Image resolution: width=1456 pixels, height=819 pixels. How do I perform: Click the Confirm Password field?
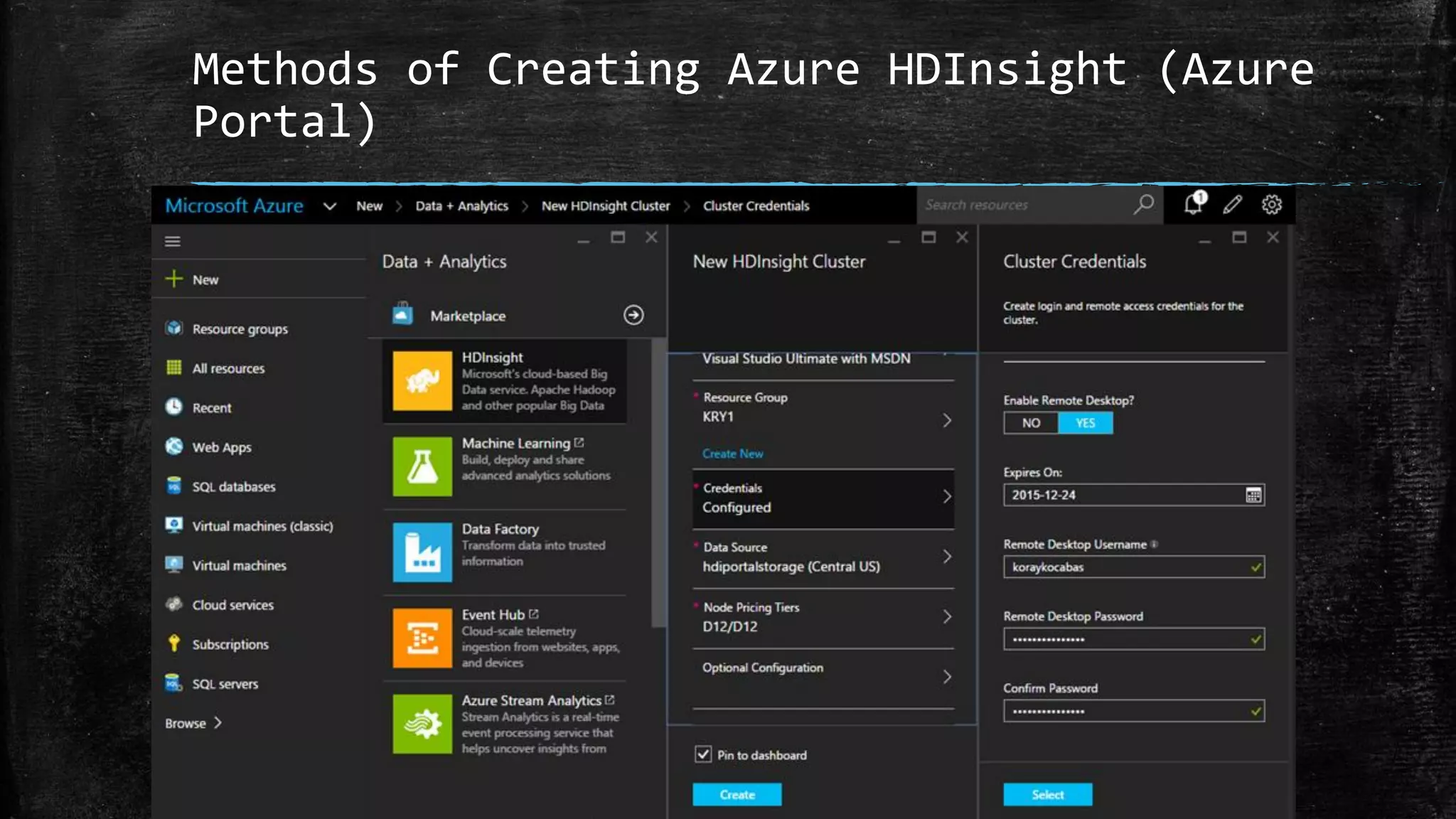click(1134, 711)
